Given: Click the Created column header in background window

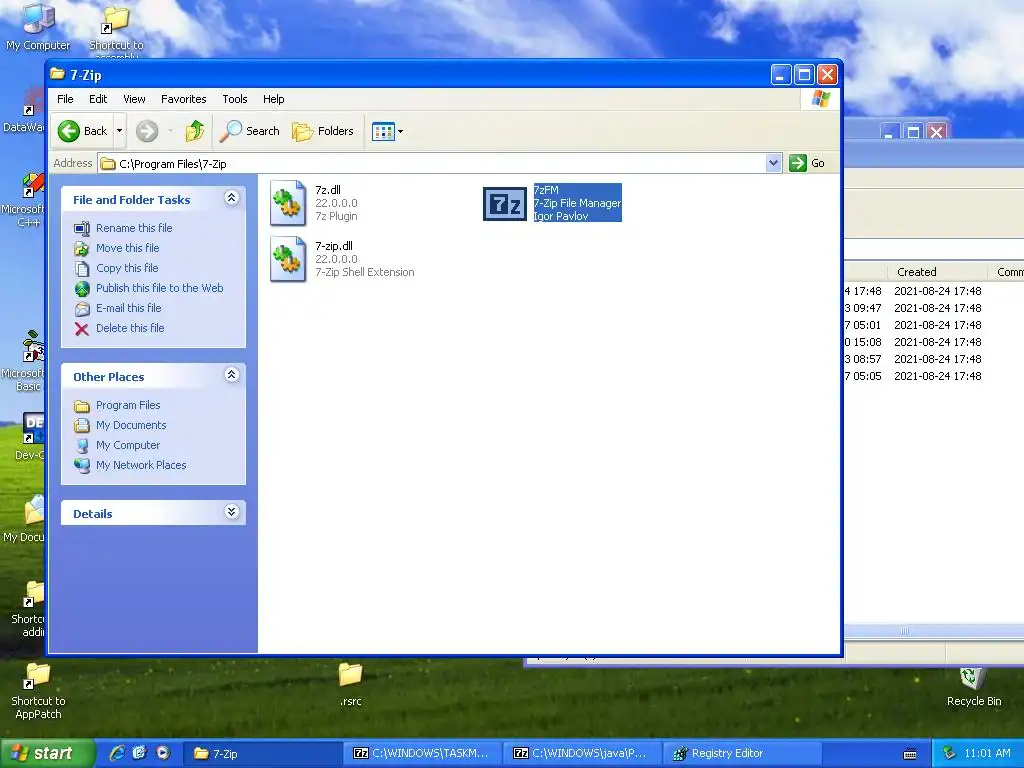Looking at the screenshot, I should (x=916, y=272).
